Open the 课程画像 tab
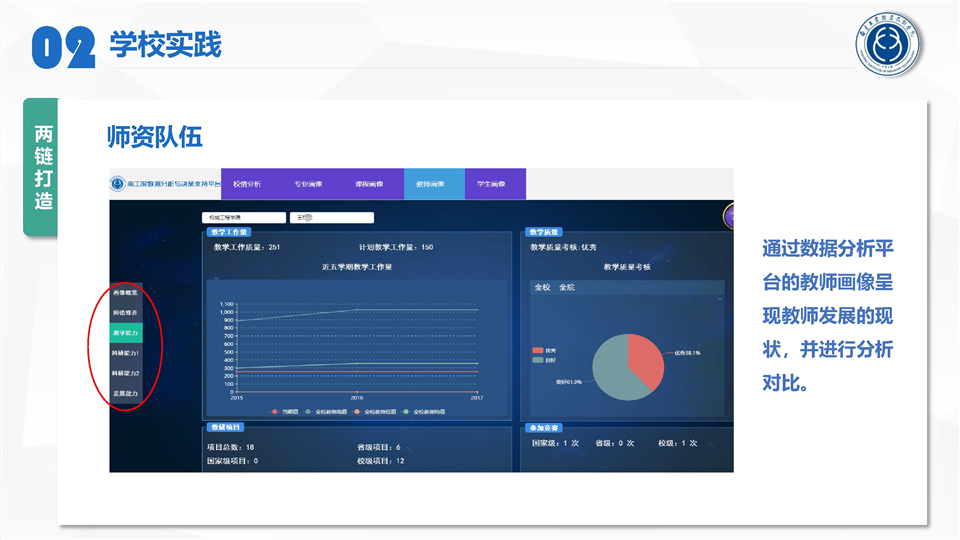This screenshot has width=960, height=540. coord(369,184)
